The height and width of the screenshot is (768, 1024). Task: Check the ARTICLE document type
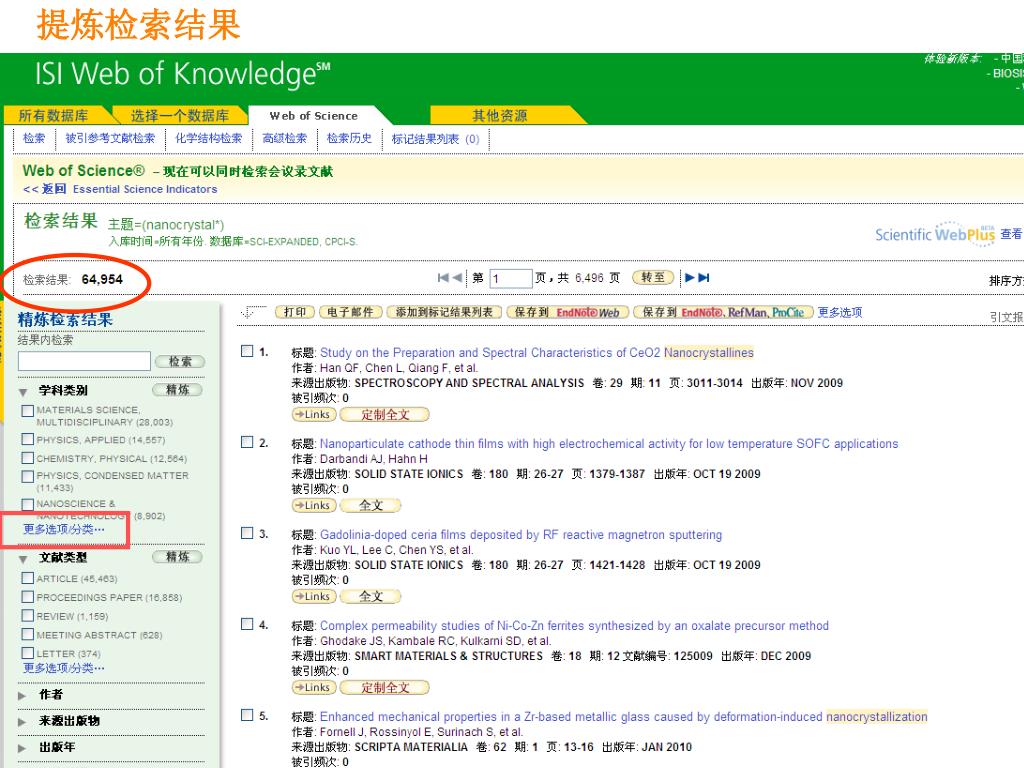click(x=27, y=578)
